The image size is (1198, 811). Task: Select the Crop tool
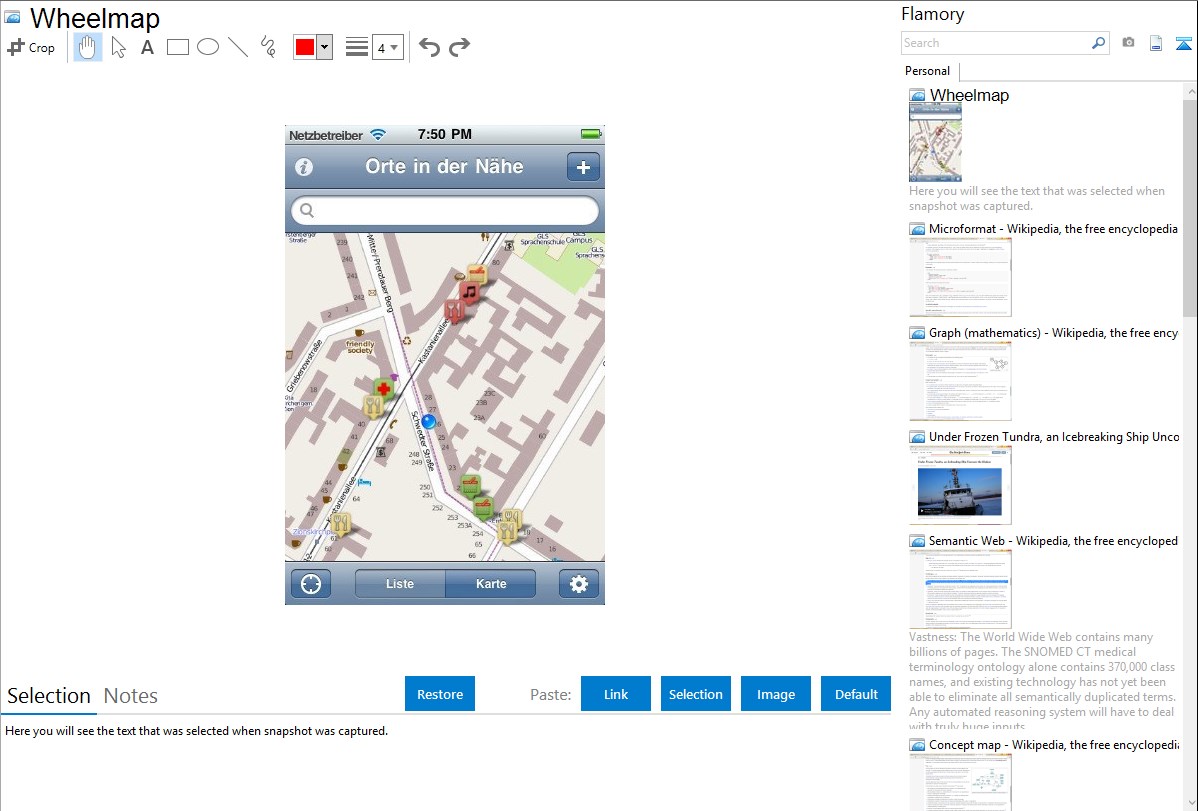click(x=31, y=47)
